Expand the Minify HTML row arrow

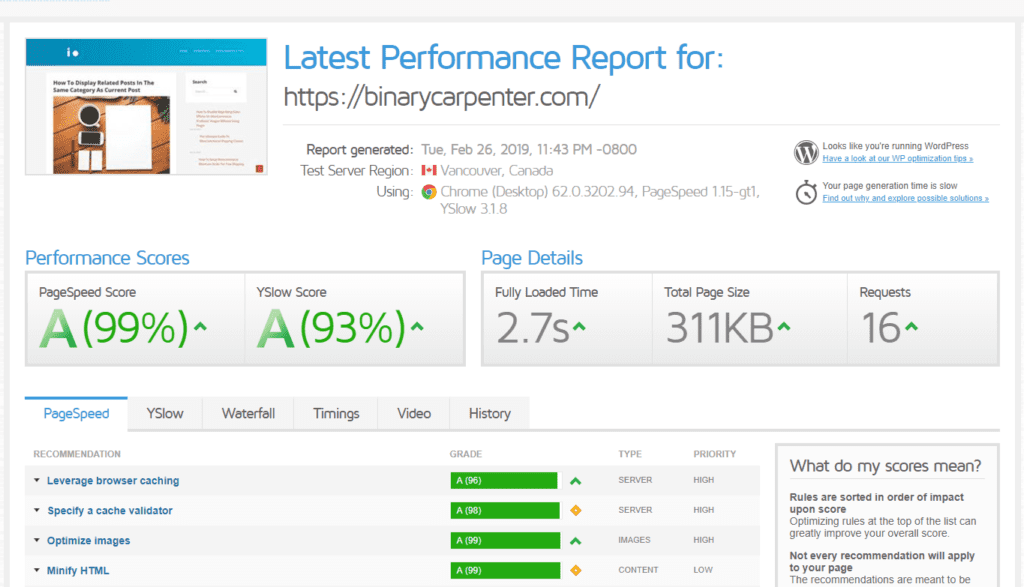[x=37, y=570]
